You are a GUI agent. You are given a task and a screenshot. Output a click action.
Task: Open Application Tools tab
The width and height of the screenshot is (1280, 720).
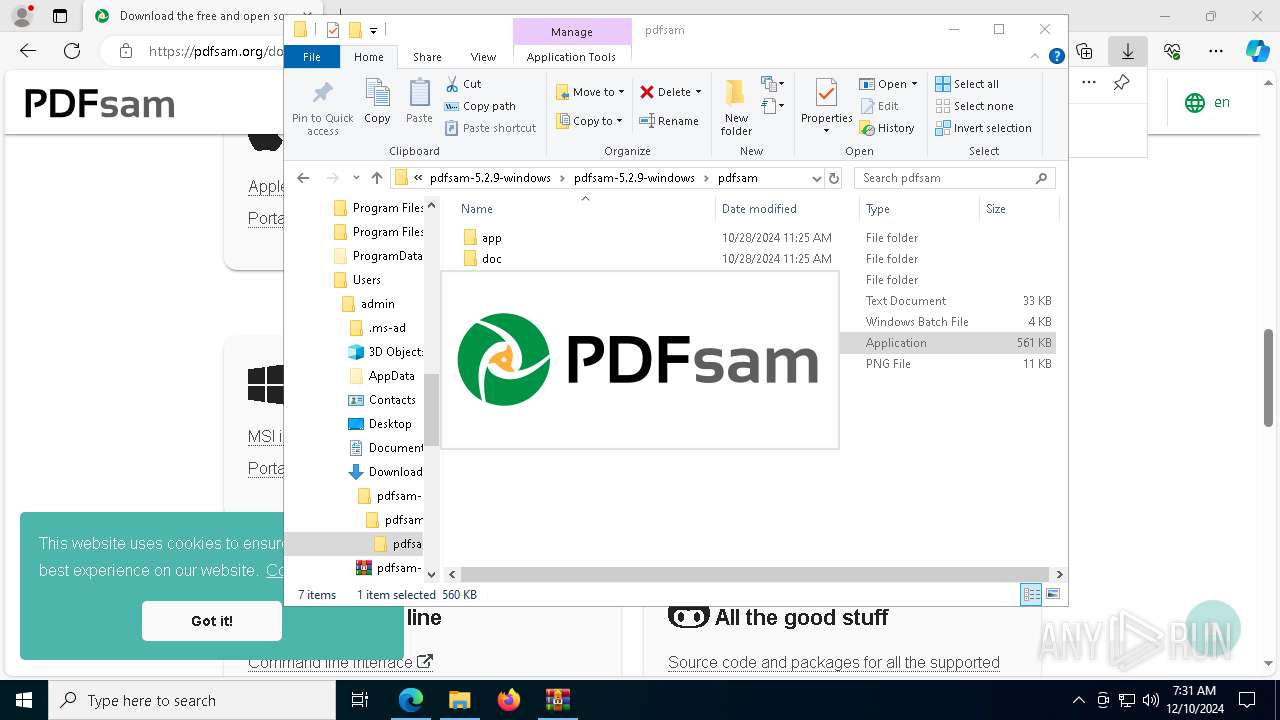[x=571, y=57]
